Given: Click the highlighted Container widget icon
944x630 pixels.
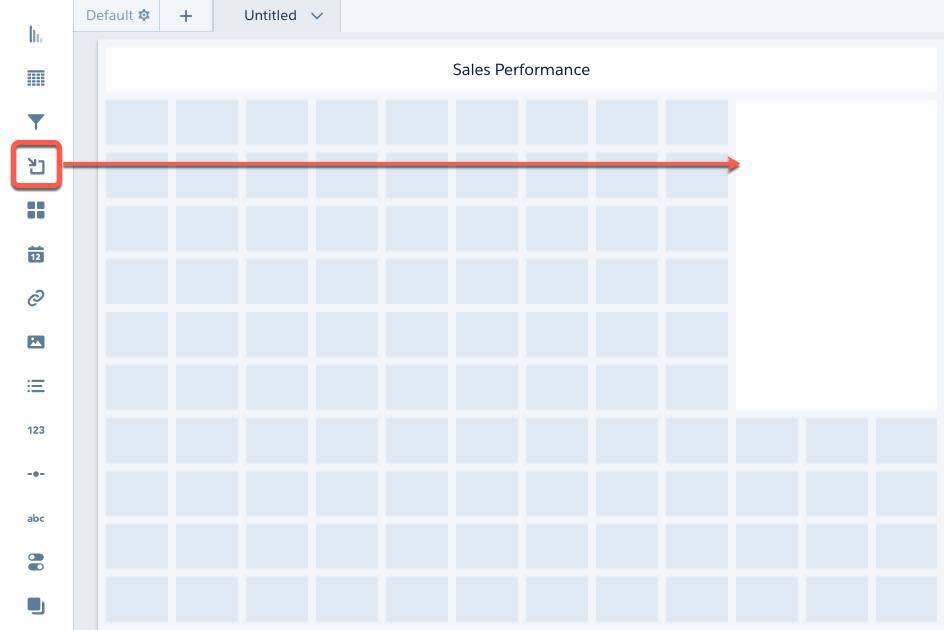Looking at the screenshot, I should pos(36,166).
